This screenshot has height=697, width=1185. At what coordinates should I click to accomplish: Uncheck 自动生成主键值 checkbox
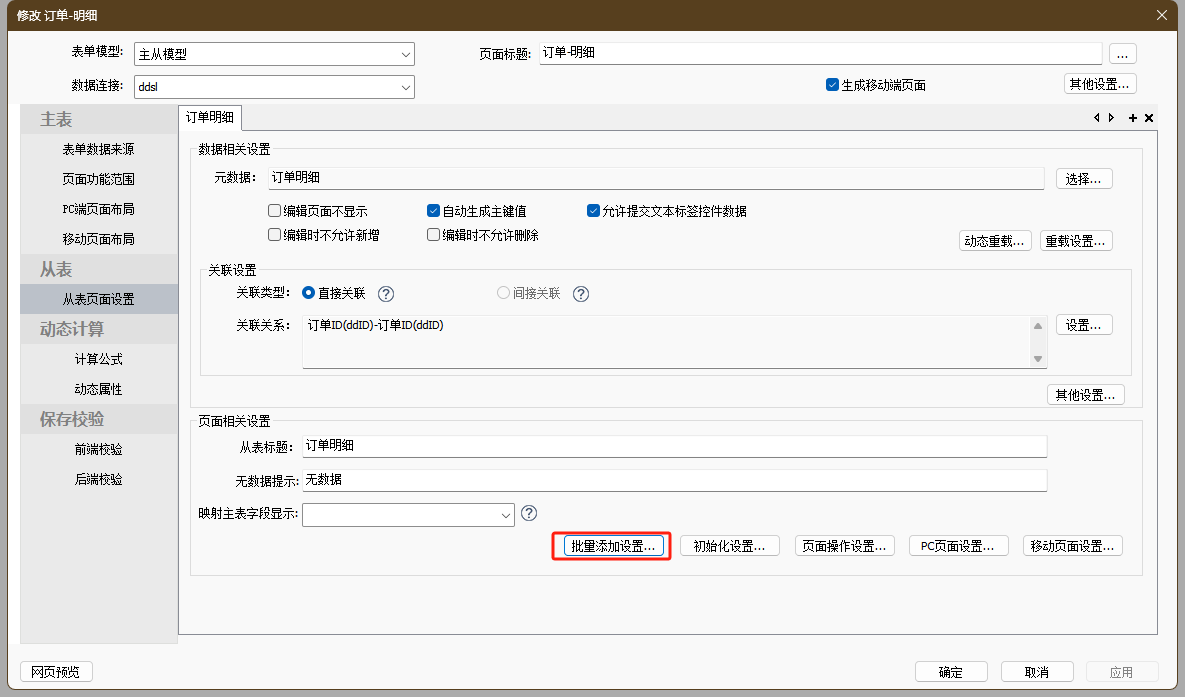(433, 211)
